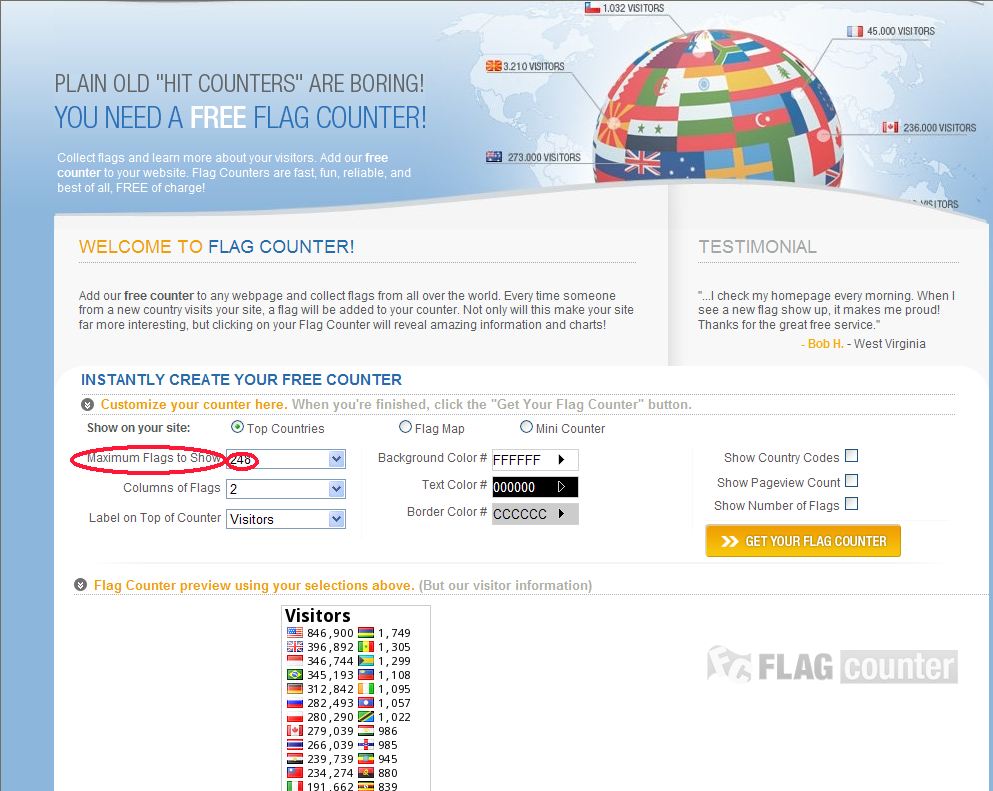This screenshot has width=993, height=791.
Task: Click the Brazil flag beside 345,193
Action: [x=294, y=674]
